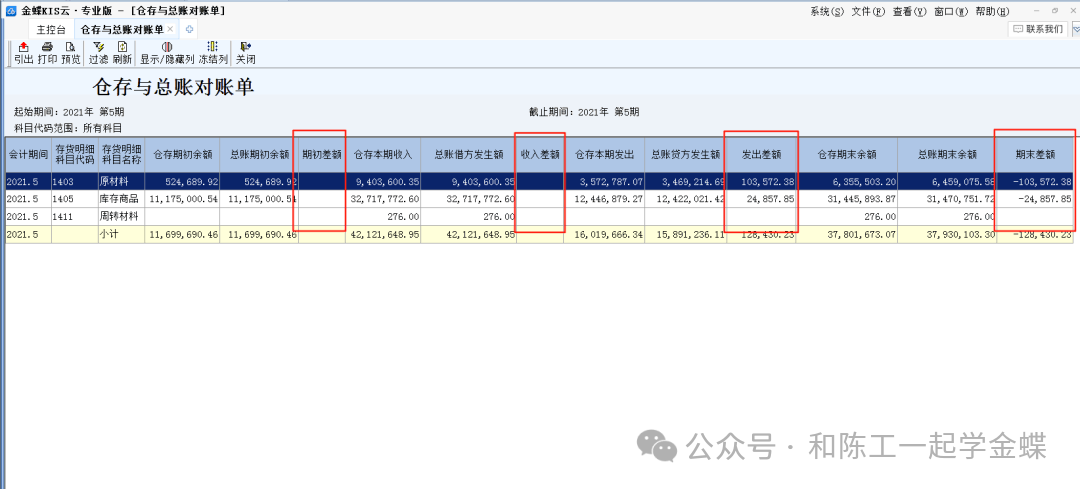Screen dimensions: 1080x489
Task: Open the 文件(F) menu
Action: [867, 11]
